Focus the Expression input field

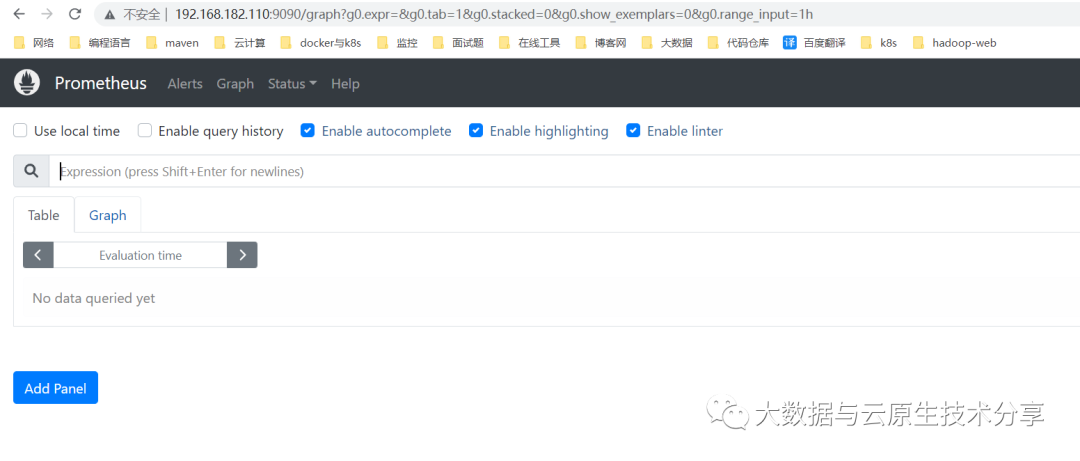(564, 172)
